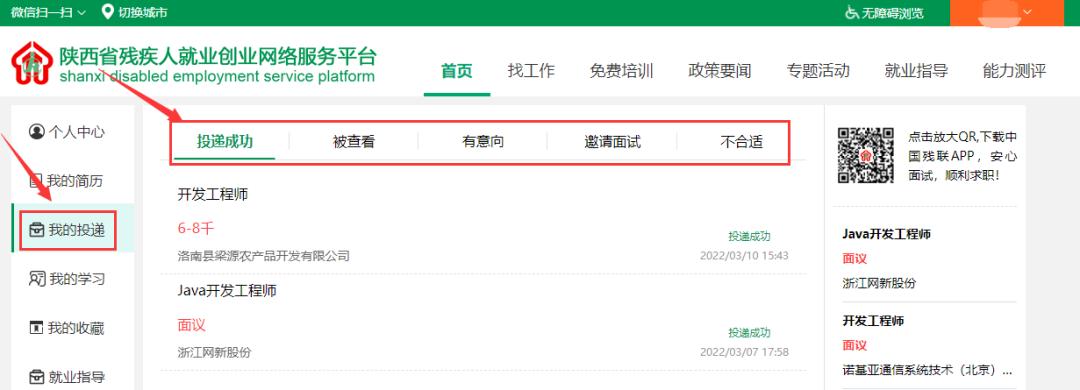Image resolution: width=1080 pixels, height=390 pixels.
Task: Click the 我的简历 resume icon
Action: (x=36, y=181)
